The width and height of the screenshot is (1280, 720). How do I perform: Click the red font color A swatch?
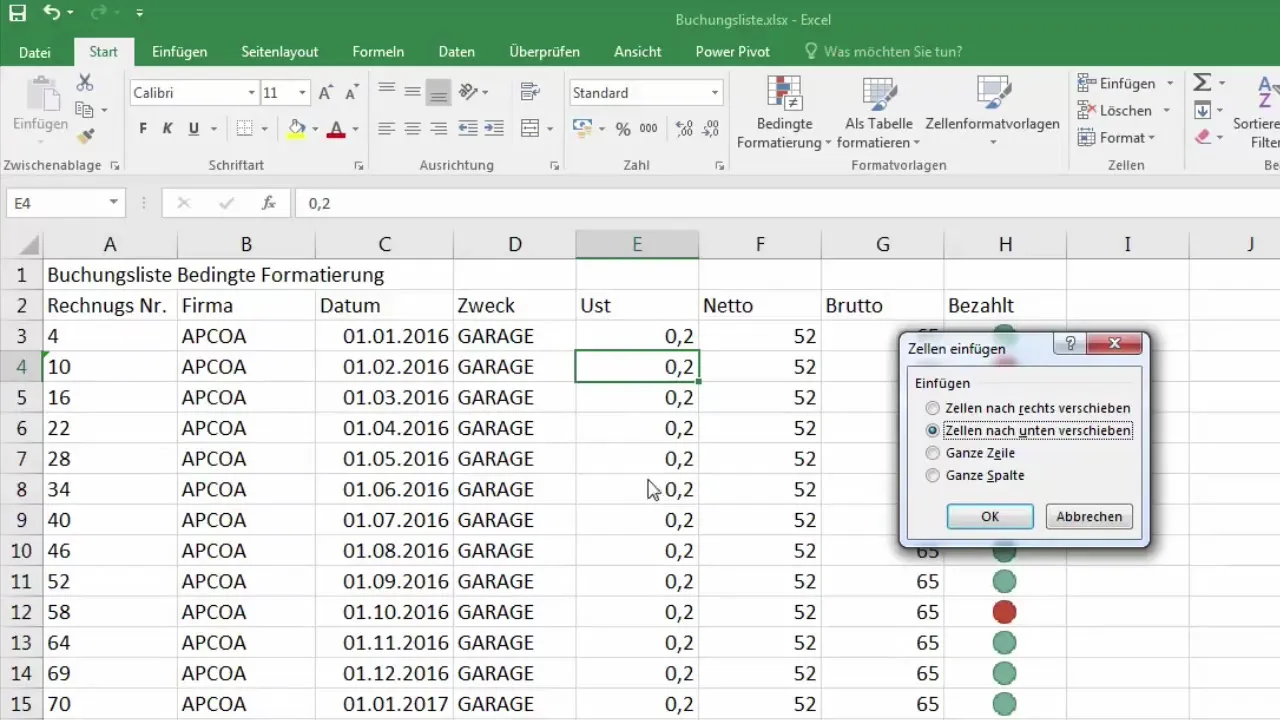[x=335, y=128]
